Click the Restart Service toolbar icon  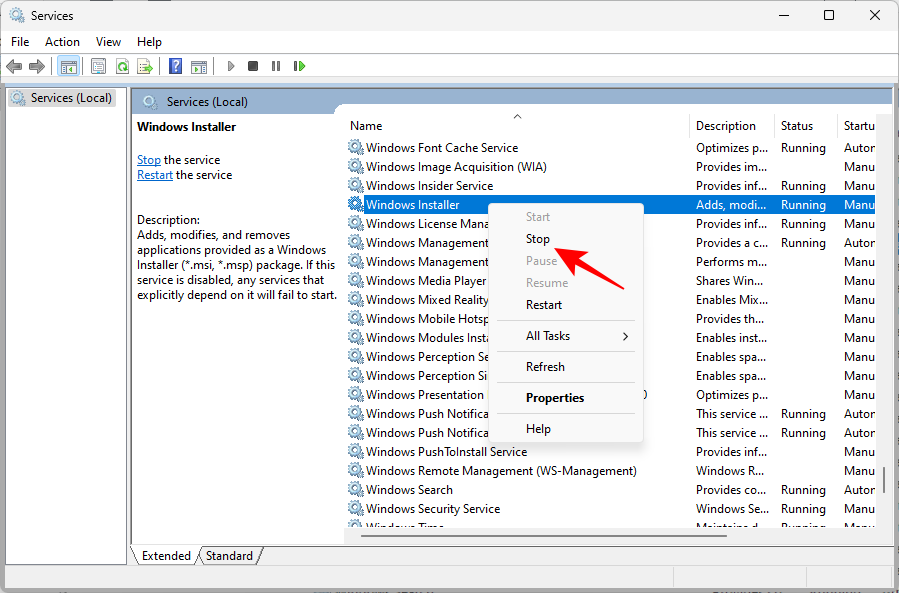point(300,66)
